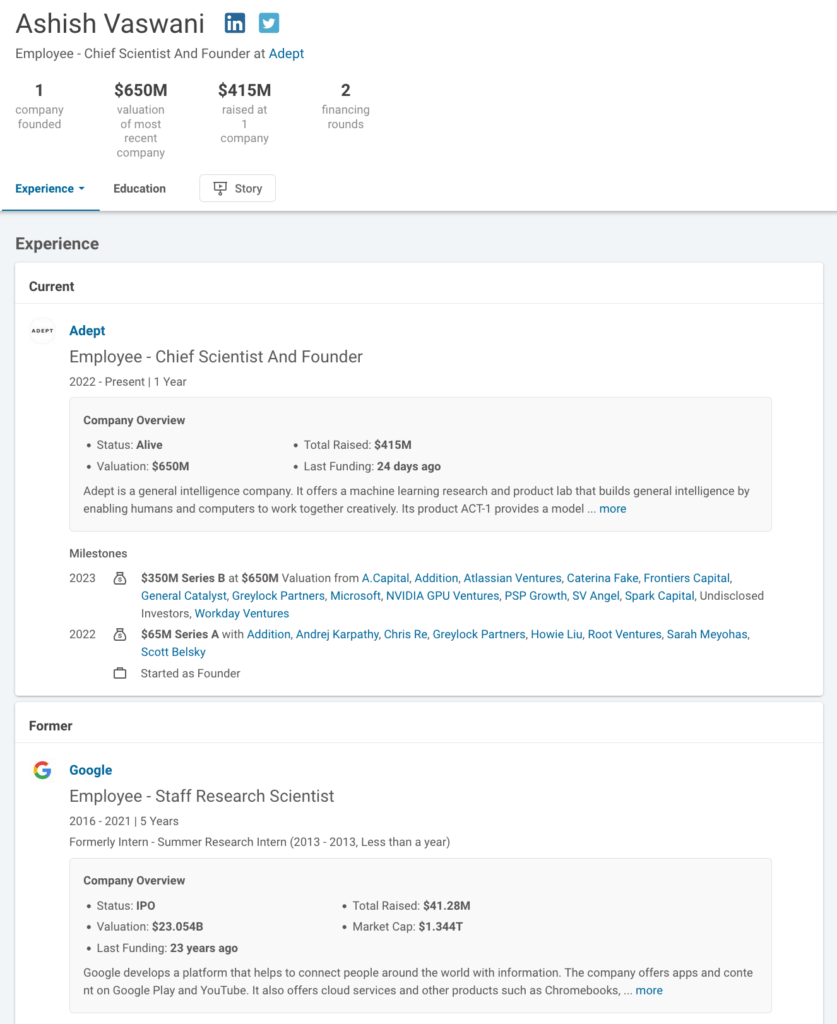Open Howie Liu investor link
The image size is (837, 1024).
[556, 634]
